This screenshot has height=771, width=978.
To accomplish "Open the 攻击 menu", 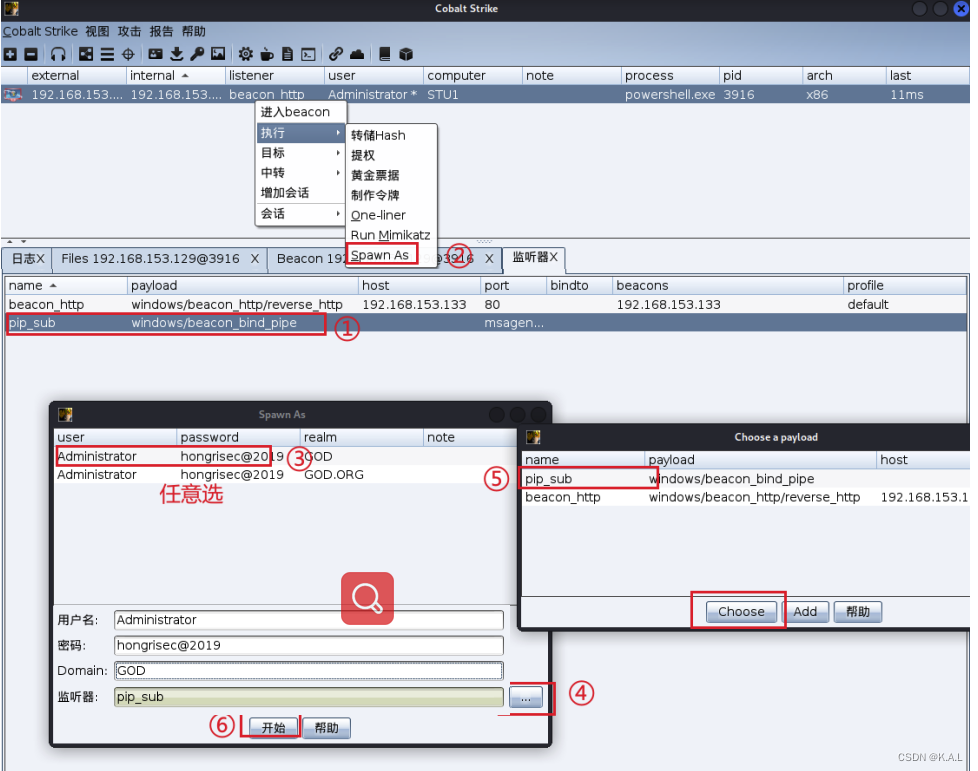I will click(128, 31).
